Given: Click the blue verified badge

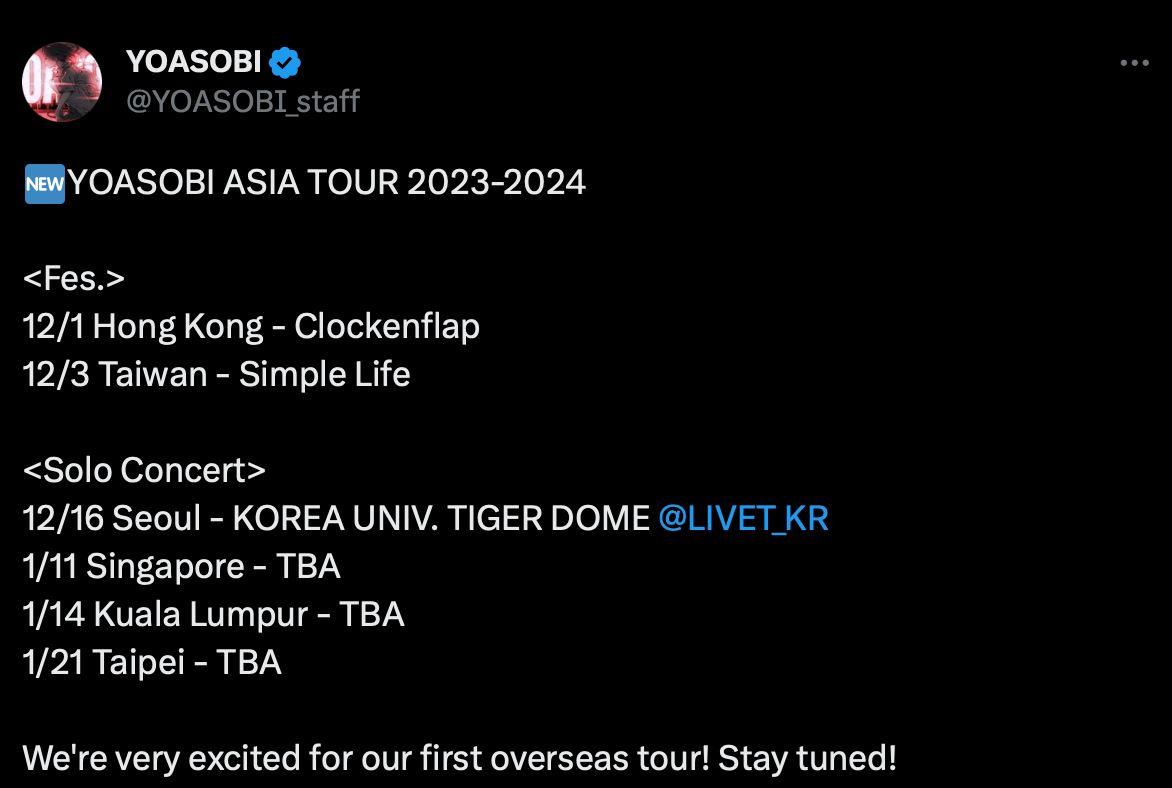Looking at the screenshot, I should click(x=286, y=63).
